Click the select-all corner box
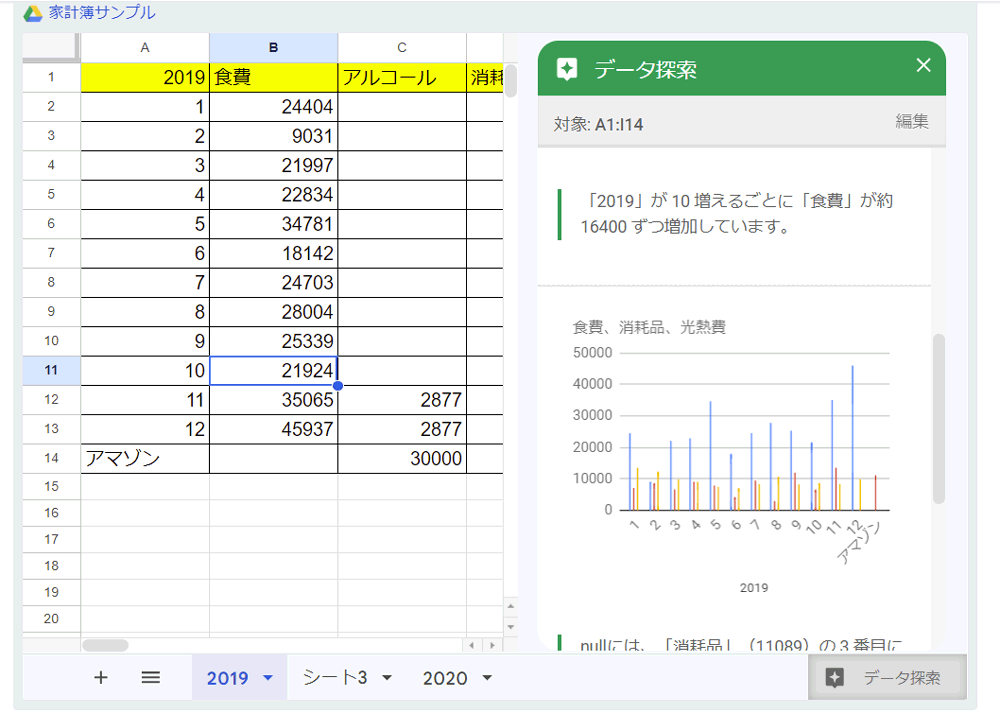Image resolution: width=1000 pixels, height=714 pixels. [x=51, y=47]
